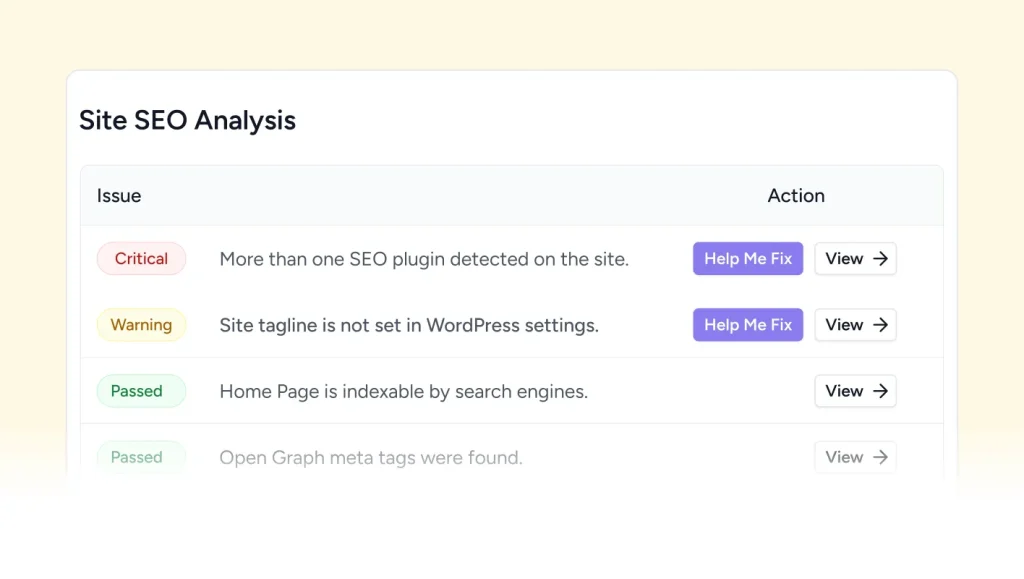The image size is (1024, 579).
Task: View the Home Page indexable check
Action: [855, 391]
